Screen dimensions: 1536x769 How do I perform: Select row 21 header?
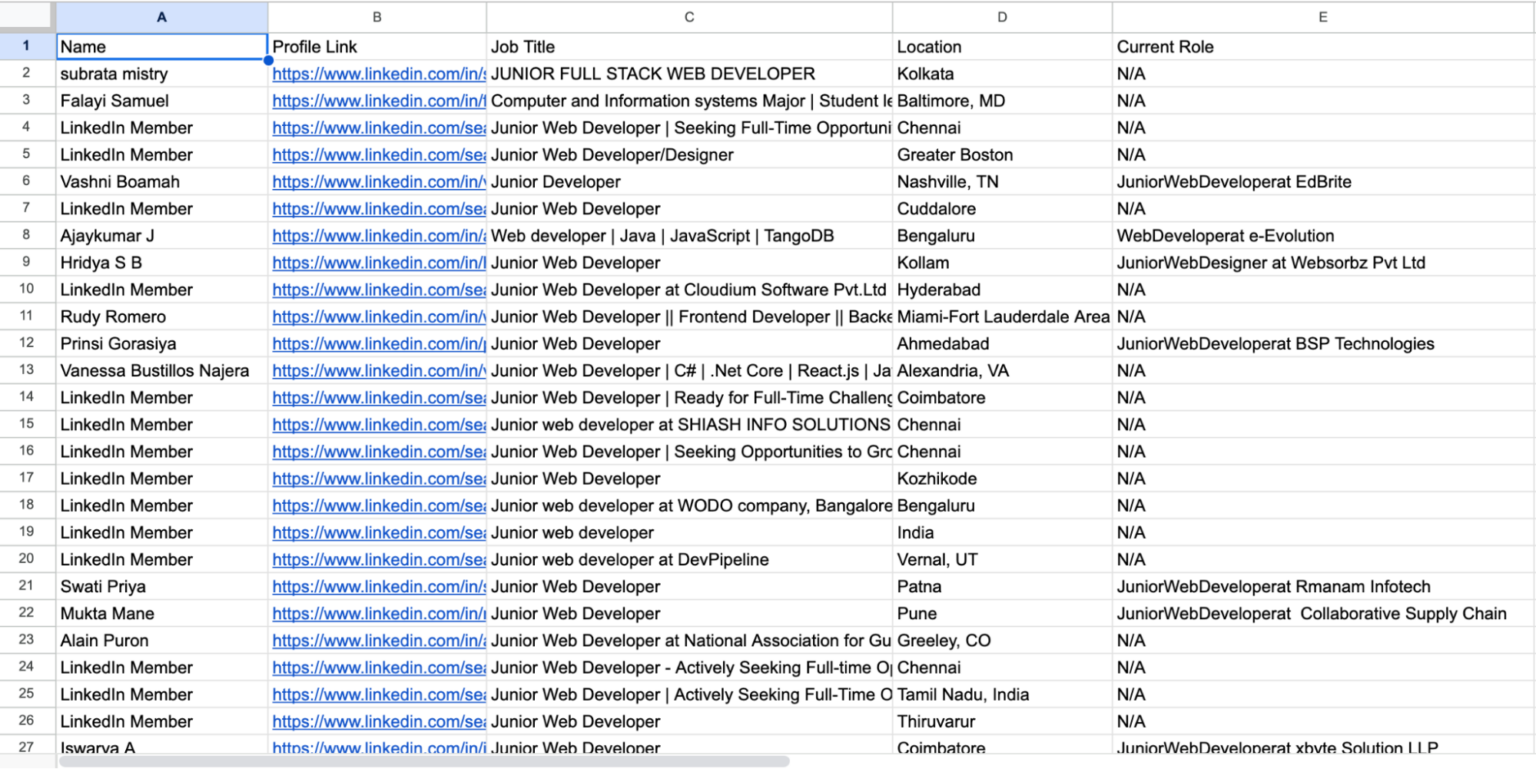pos(28,586)
